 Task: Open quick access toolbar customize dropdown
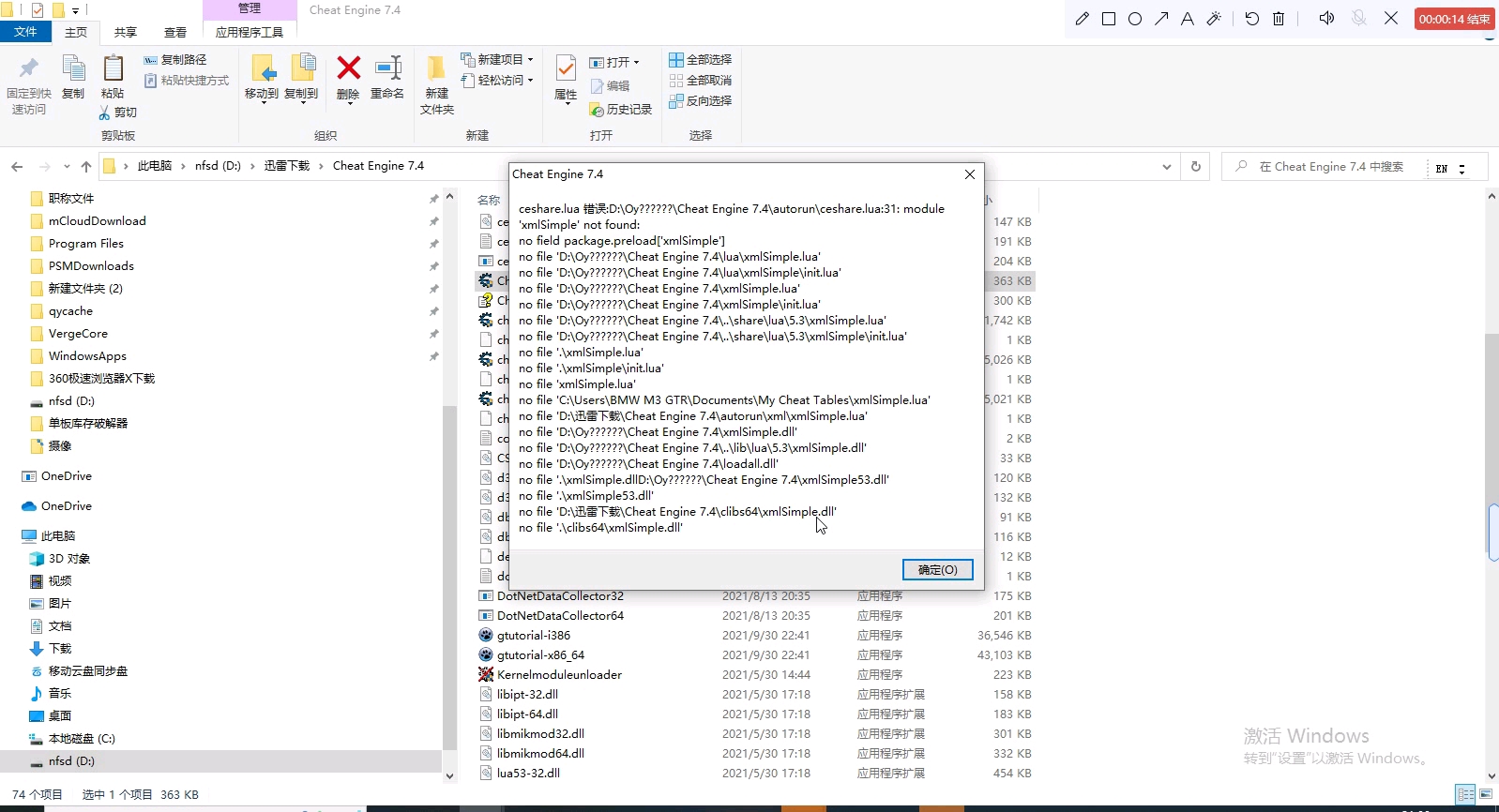76,11
